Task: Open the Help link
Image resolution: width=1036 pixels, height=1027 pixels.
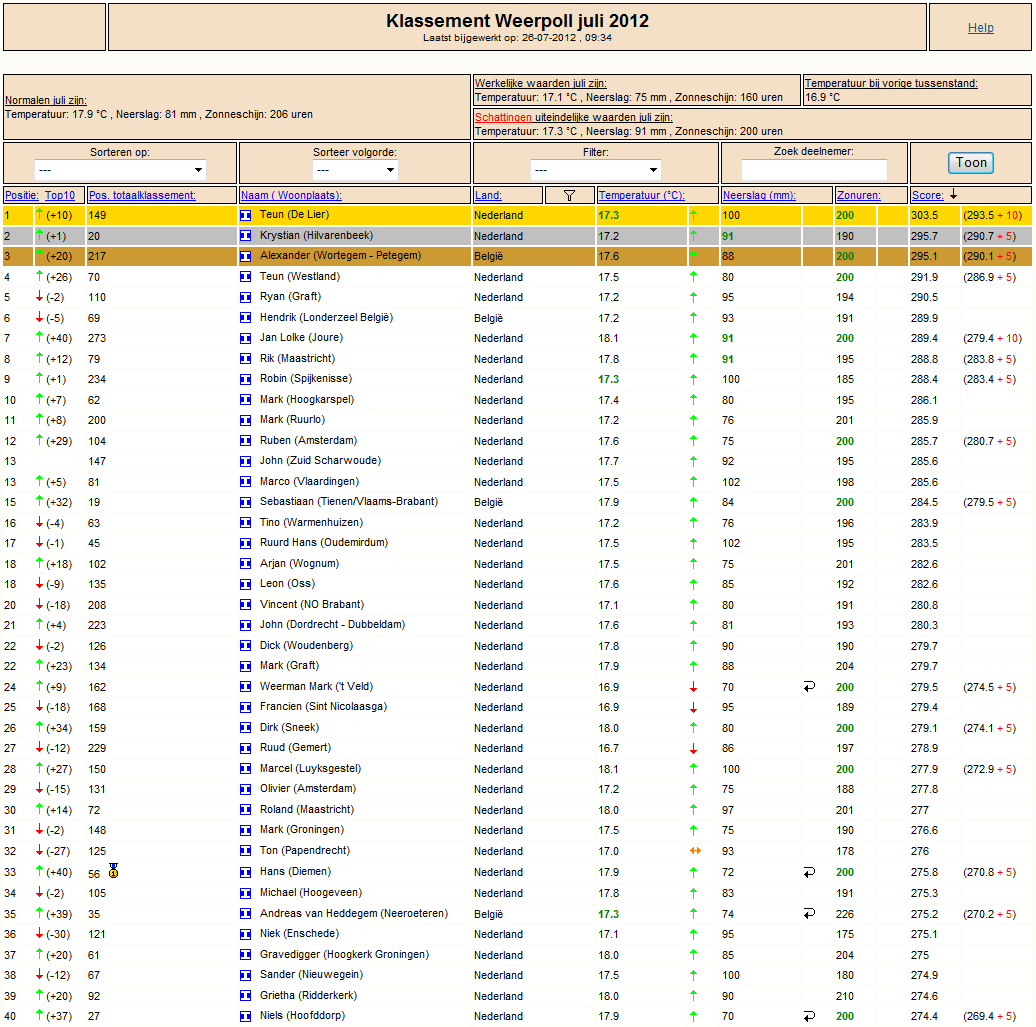Action: 980,28
